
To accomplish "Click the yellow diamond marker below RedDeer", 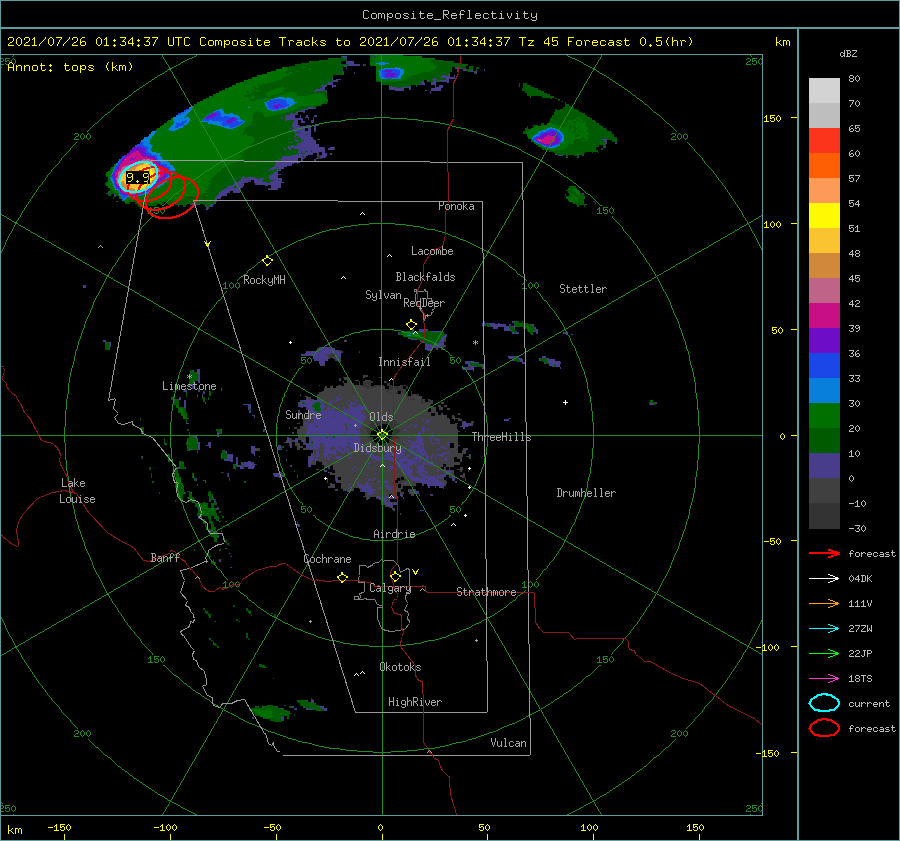I will [412, 325].
